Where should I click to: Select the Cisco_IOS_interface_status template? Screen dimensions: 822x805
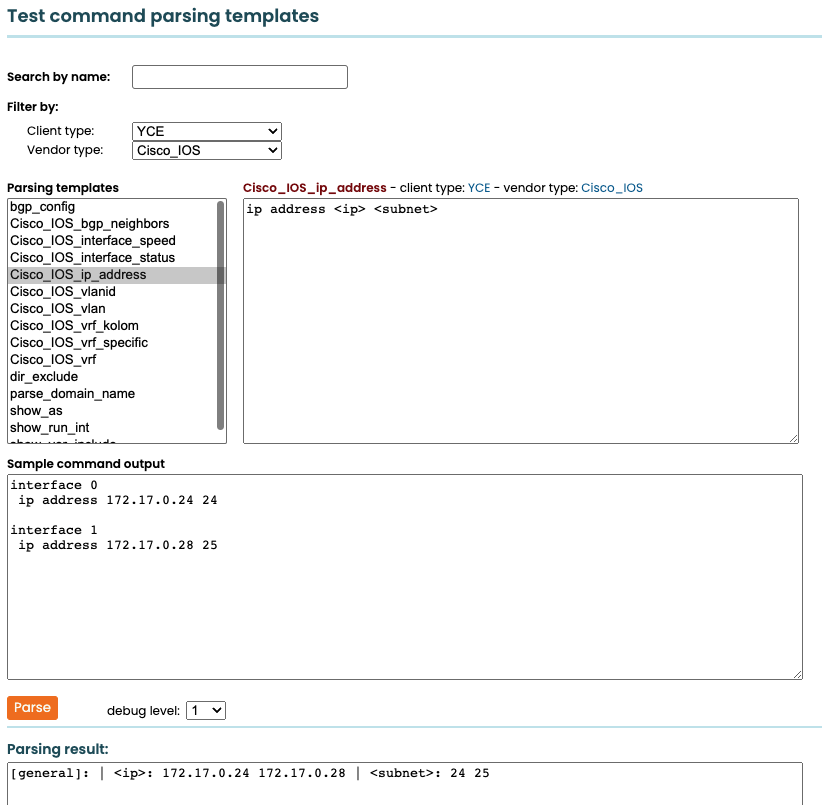(94, 257)
